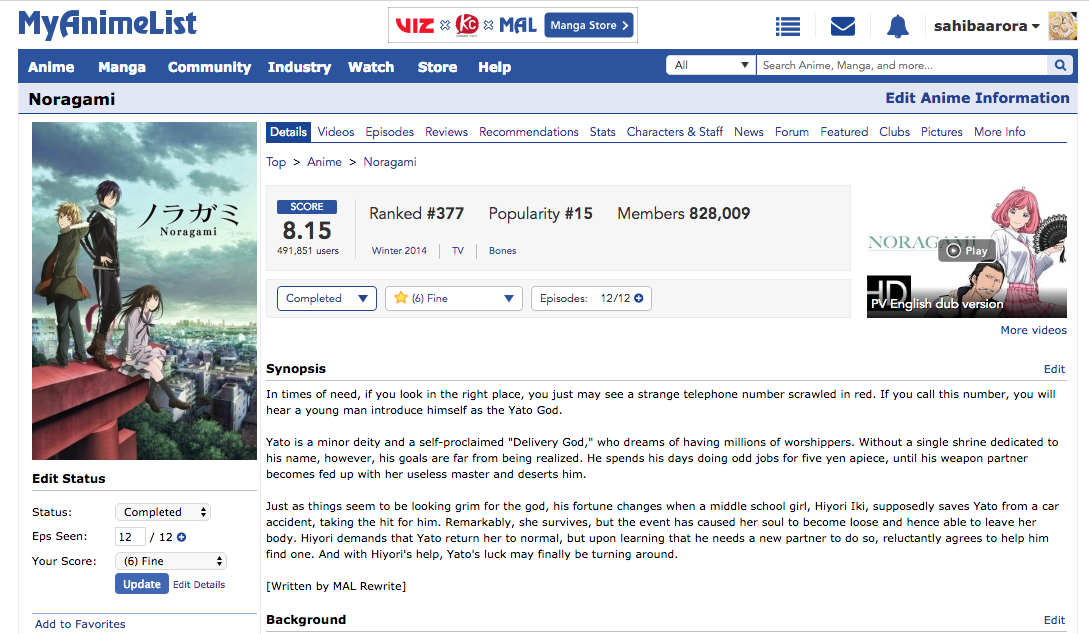Click the Top breadcrumb link
The width and height of the screenshot is (1089, 634).
pyautogui.click(x=276, y=162)
